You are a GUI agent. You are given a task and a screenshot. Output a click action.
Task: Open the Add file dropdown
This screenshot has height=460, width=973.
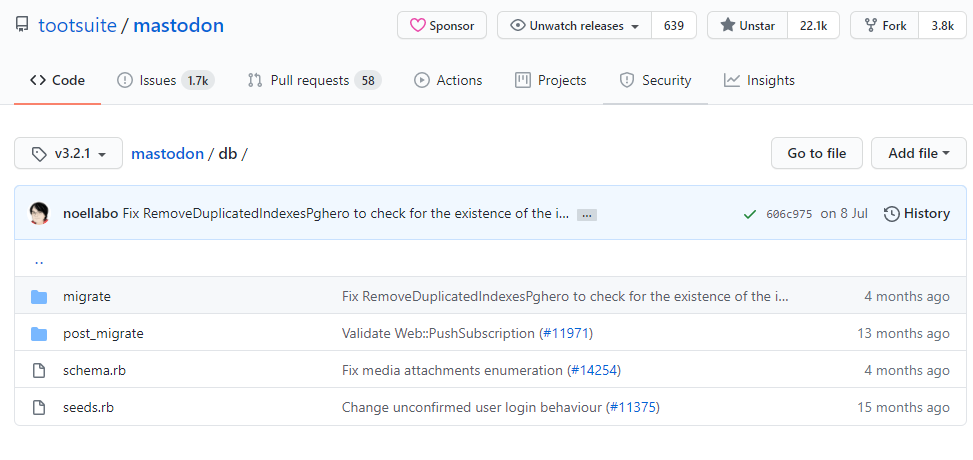click(x=919, y=153)
